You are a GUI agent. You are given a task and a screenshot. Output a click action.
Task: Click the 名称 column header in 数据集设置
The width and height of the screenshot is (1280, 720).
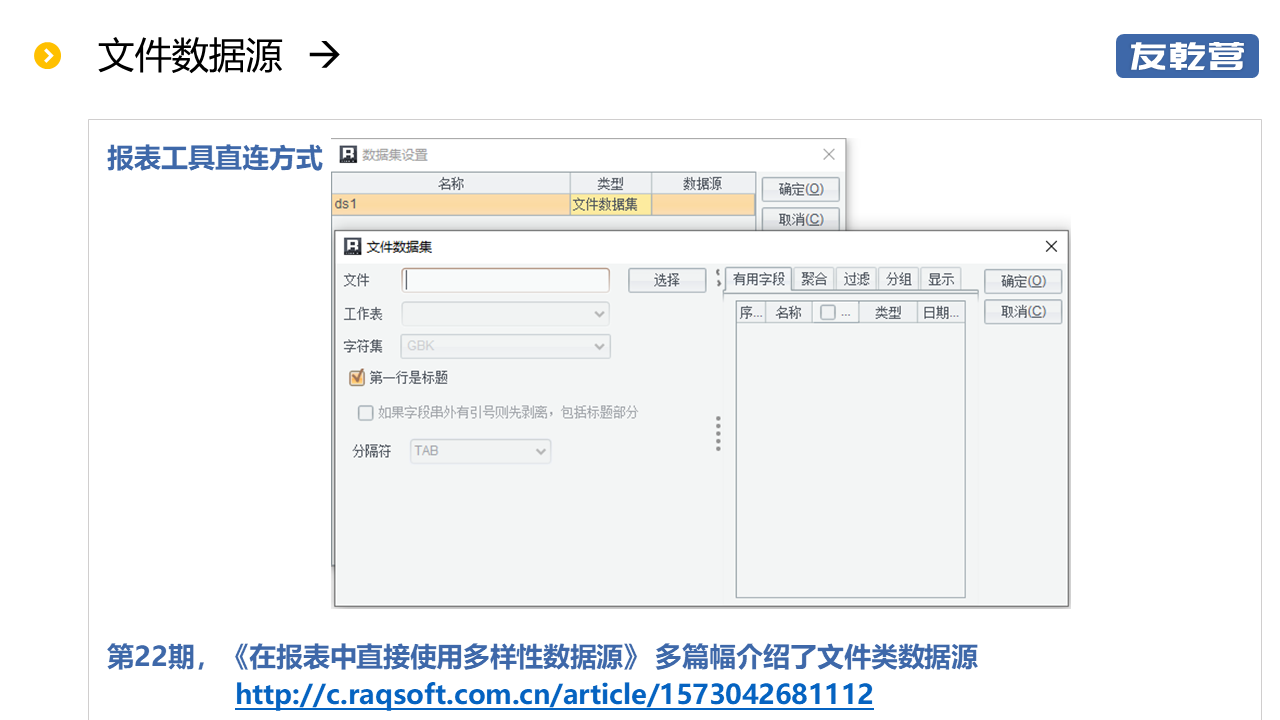pyautogui.click(x=451, y=184)
